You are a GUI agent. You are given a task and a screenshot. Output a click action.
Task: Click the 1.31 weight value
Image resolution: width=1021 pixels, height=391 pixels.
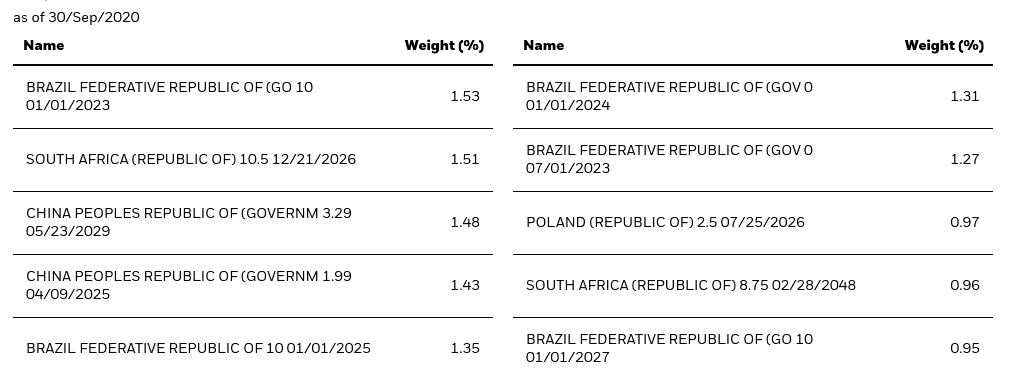pyautogui.click(x=965, y=96)
